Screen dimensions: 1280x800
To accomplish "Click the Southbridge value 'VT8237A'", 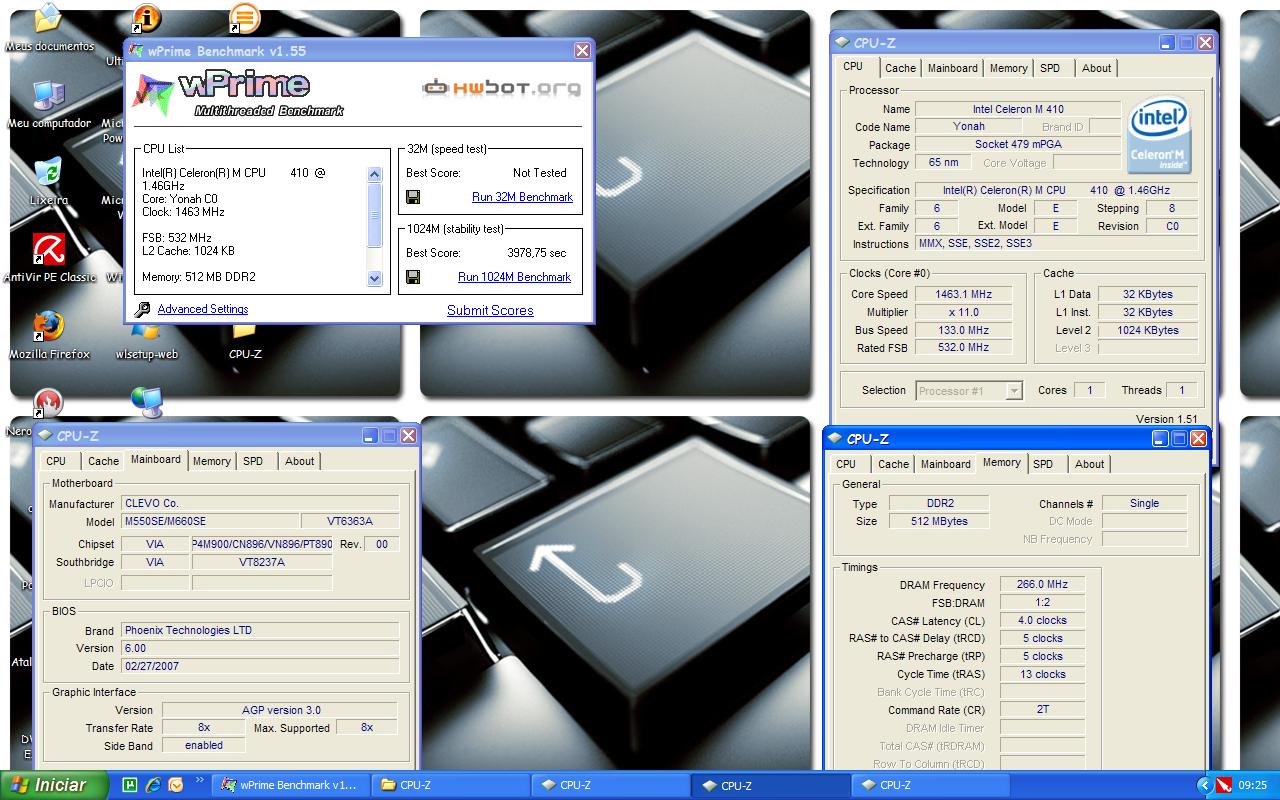I will click(262, 562).
